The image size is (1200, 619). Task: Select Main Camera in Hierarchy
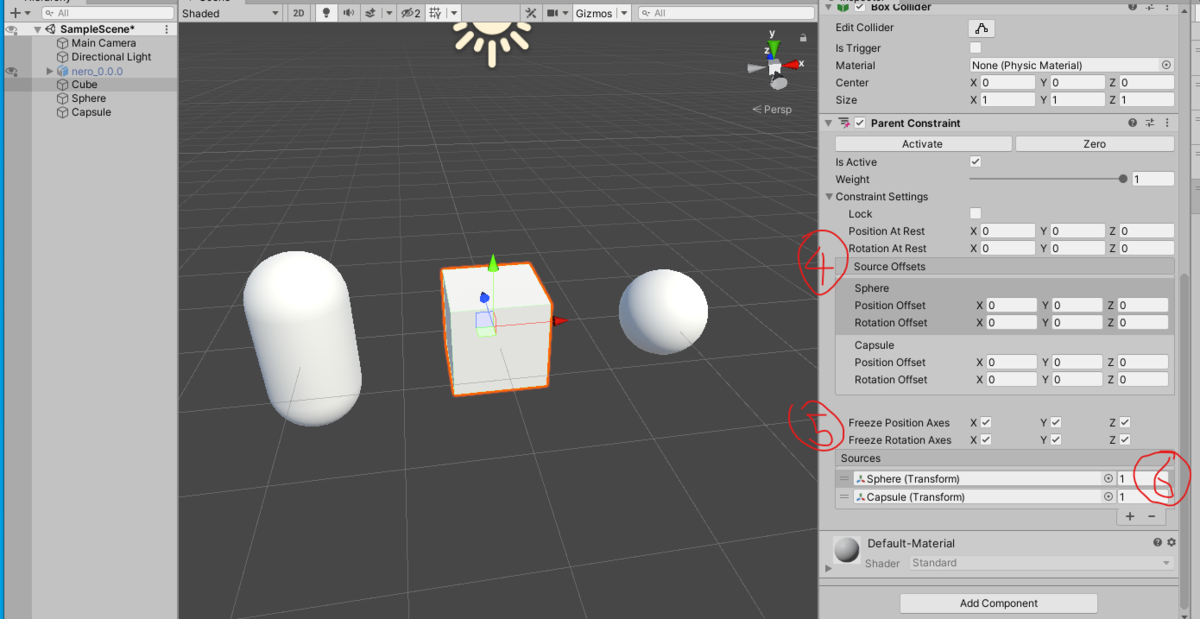point(103,43)
